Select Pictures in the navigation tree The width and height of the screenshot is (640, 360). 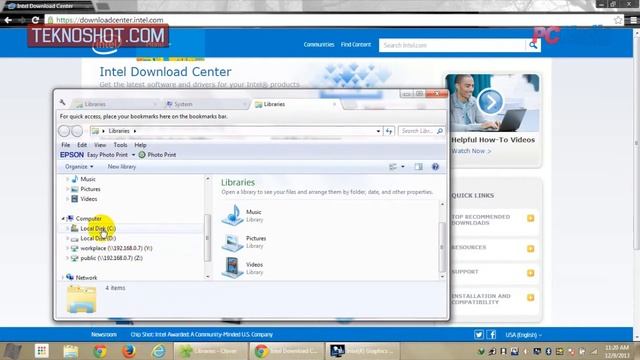pos(90,189)
